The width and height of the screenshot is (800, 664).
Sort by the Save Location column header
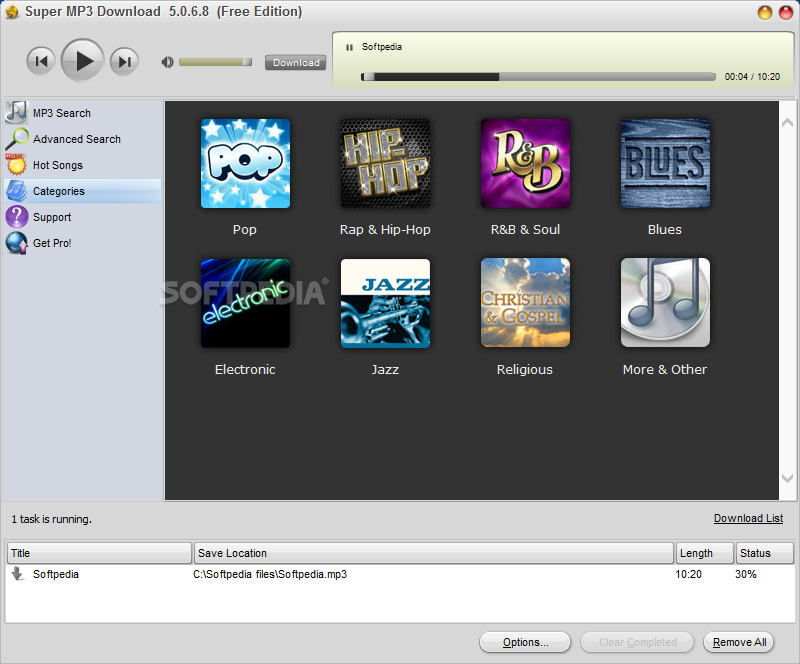[434, 553]
